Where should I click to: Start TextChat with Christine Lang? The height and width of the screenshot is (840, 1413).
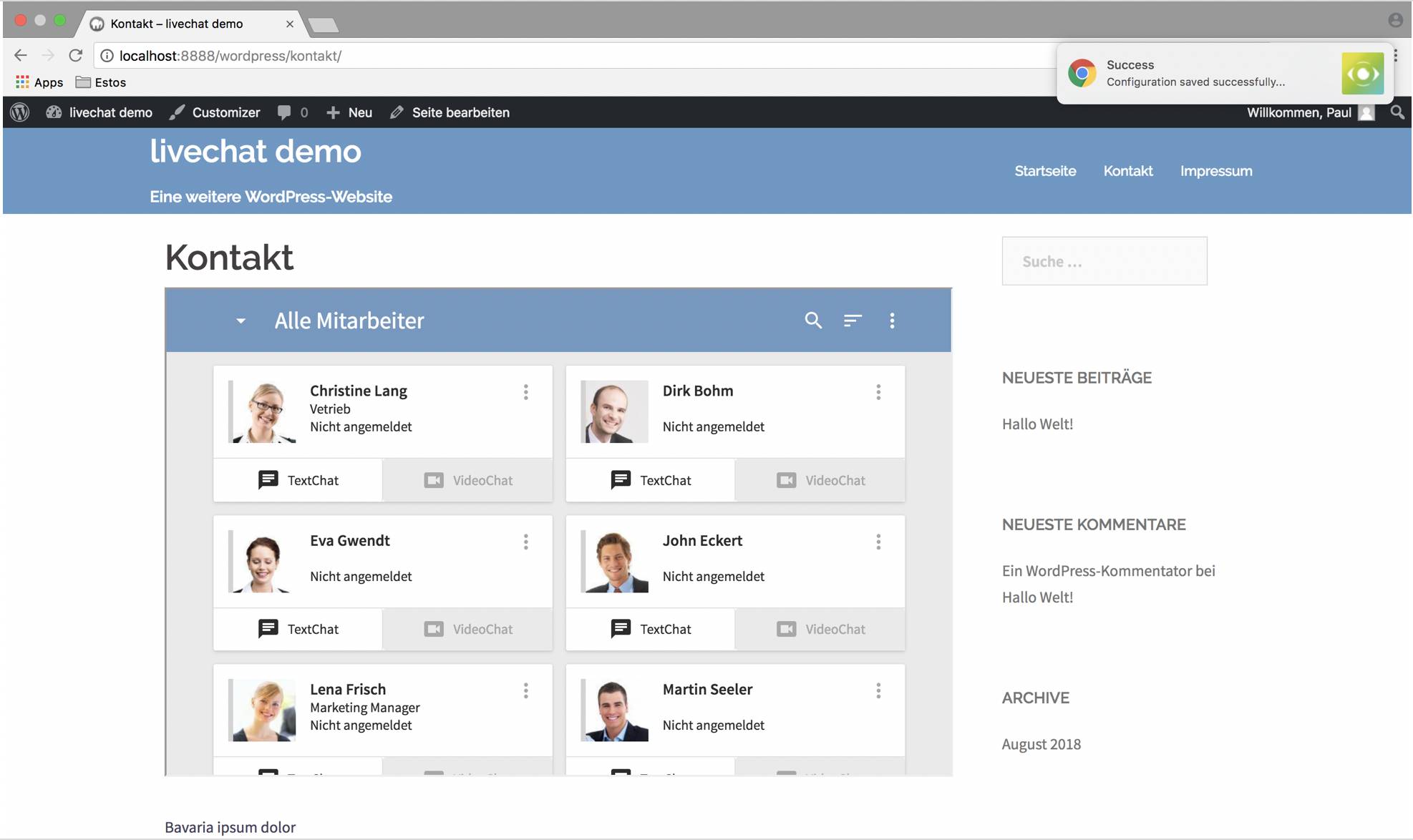[x=298, y=480]
